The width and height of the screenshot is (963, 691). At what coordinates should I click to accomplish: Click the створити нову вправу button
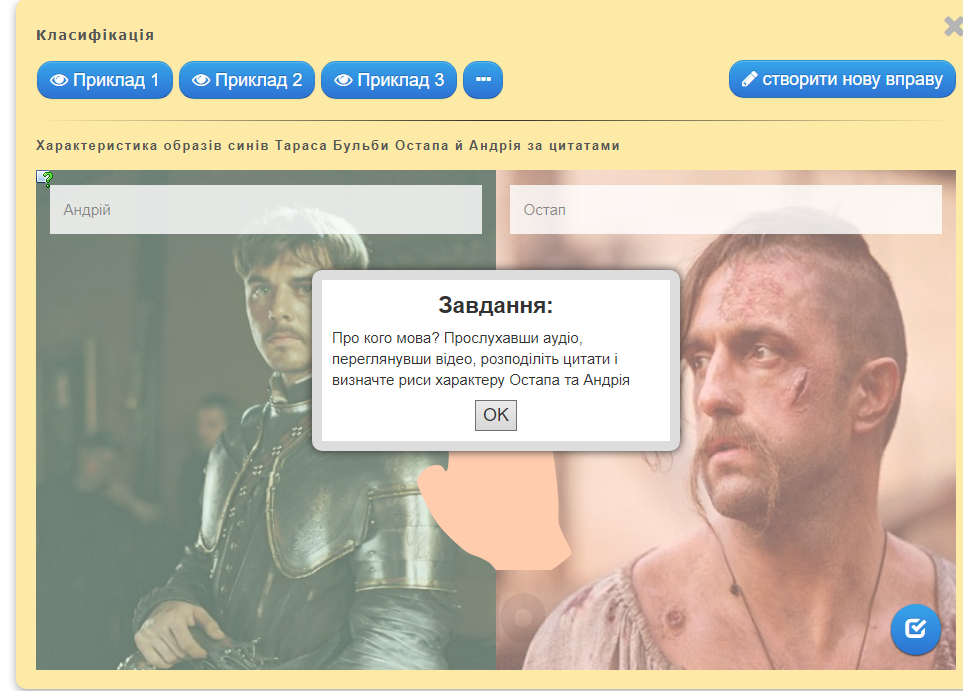[x=842, y=79]
